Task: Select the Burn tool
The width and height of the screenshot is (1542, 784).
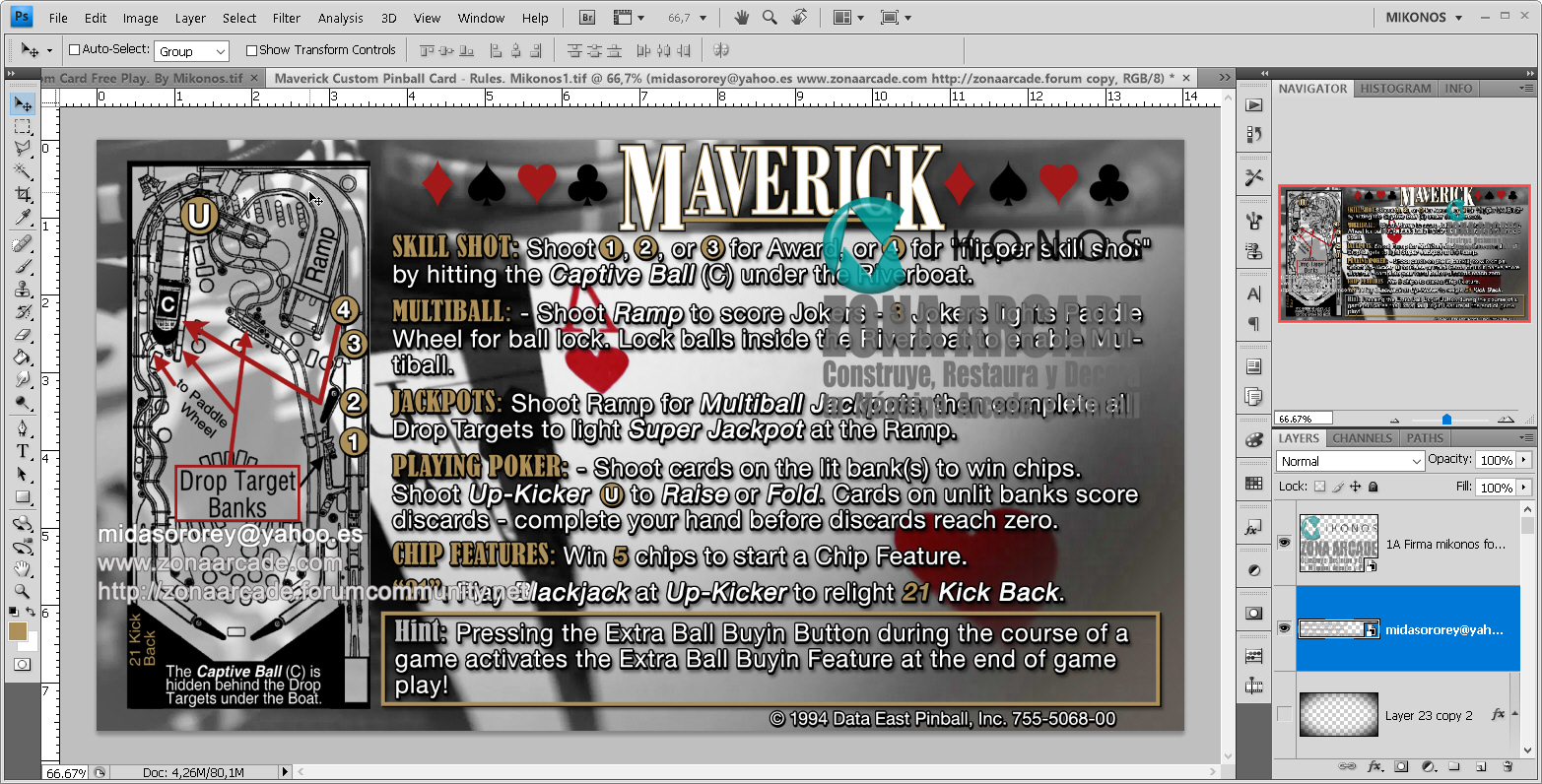Action: click(x=23, y=402)
